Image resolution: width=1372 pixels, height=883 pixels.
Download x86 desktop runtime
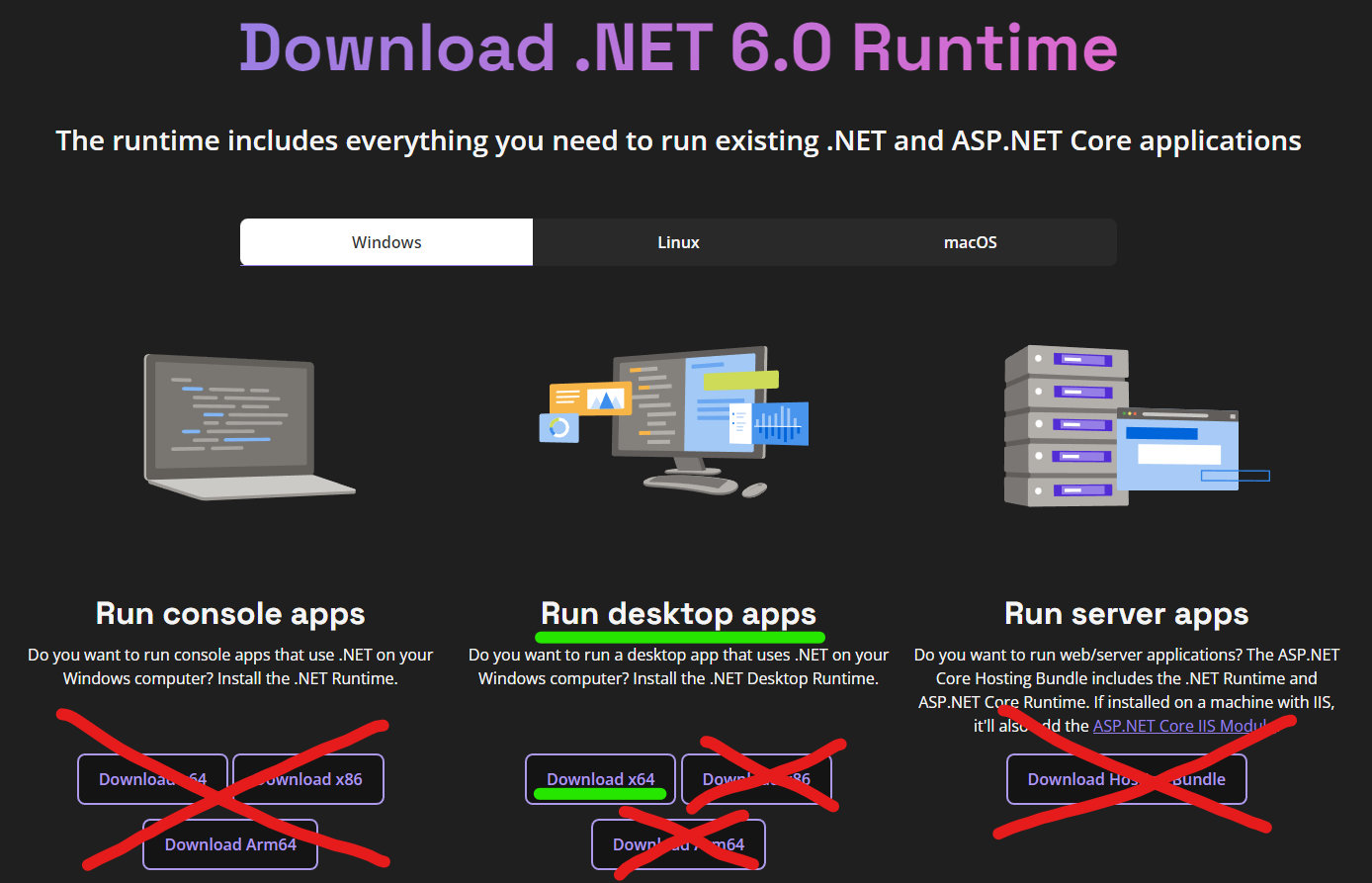tap(756, 779)
